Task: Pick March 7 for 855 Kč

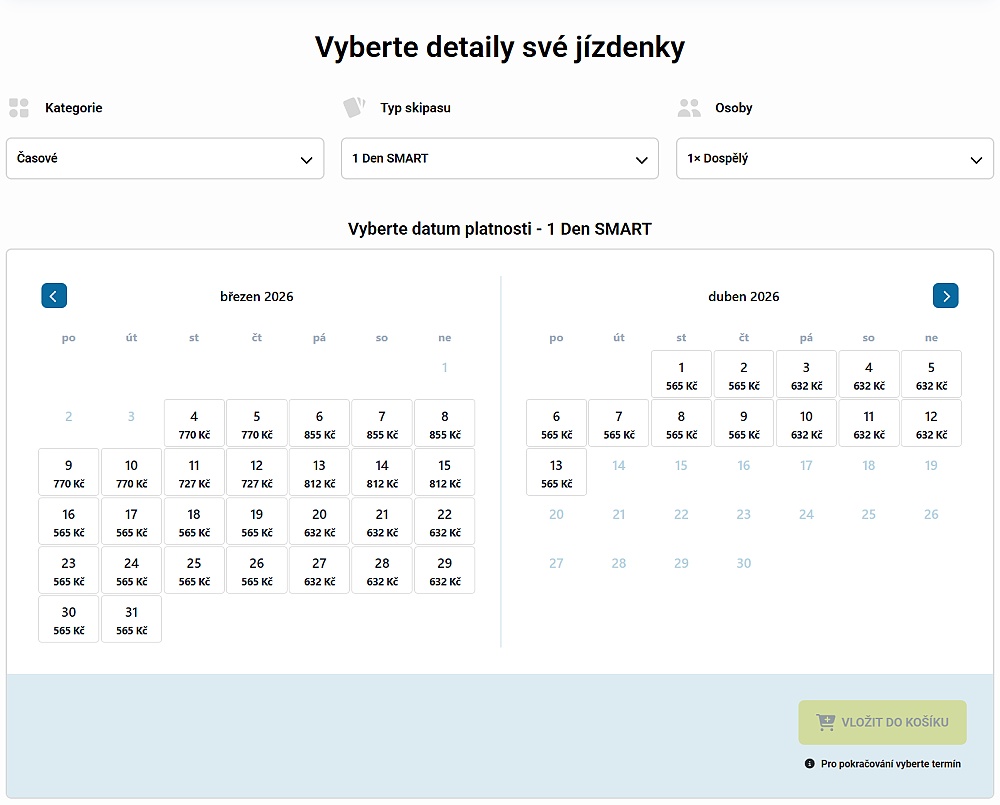Action: point(382,423)
